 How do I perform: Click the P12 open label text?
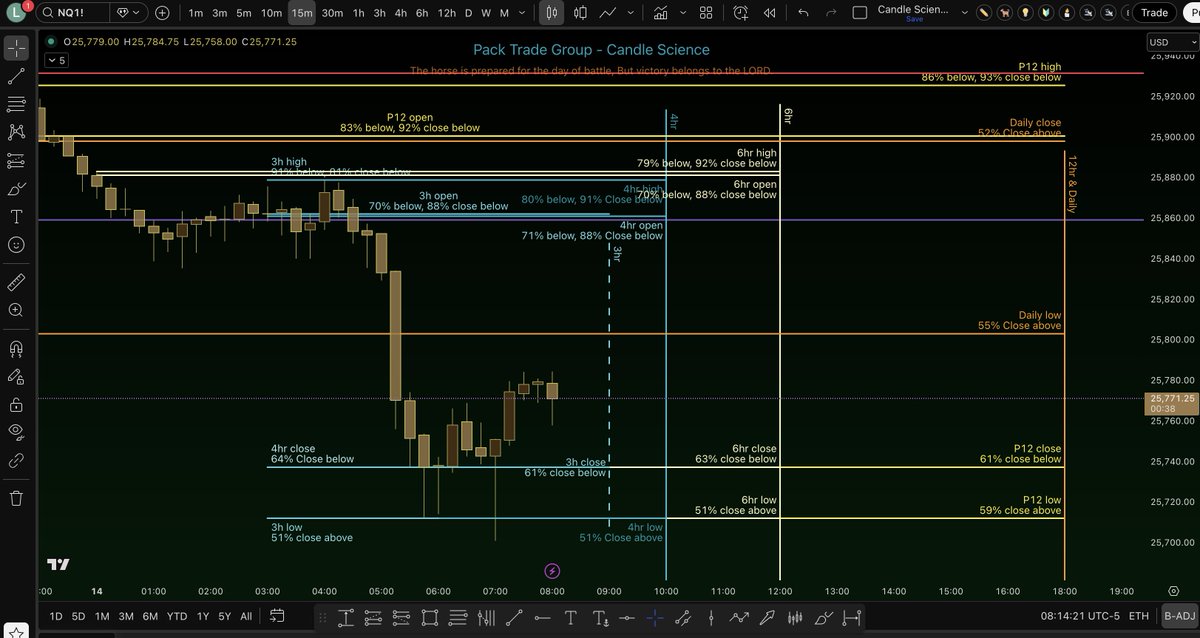410,117
